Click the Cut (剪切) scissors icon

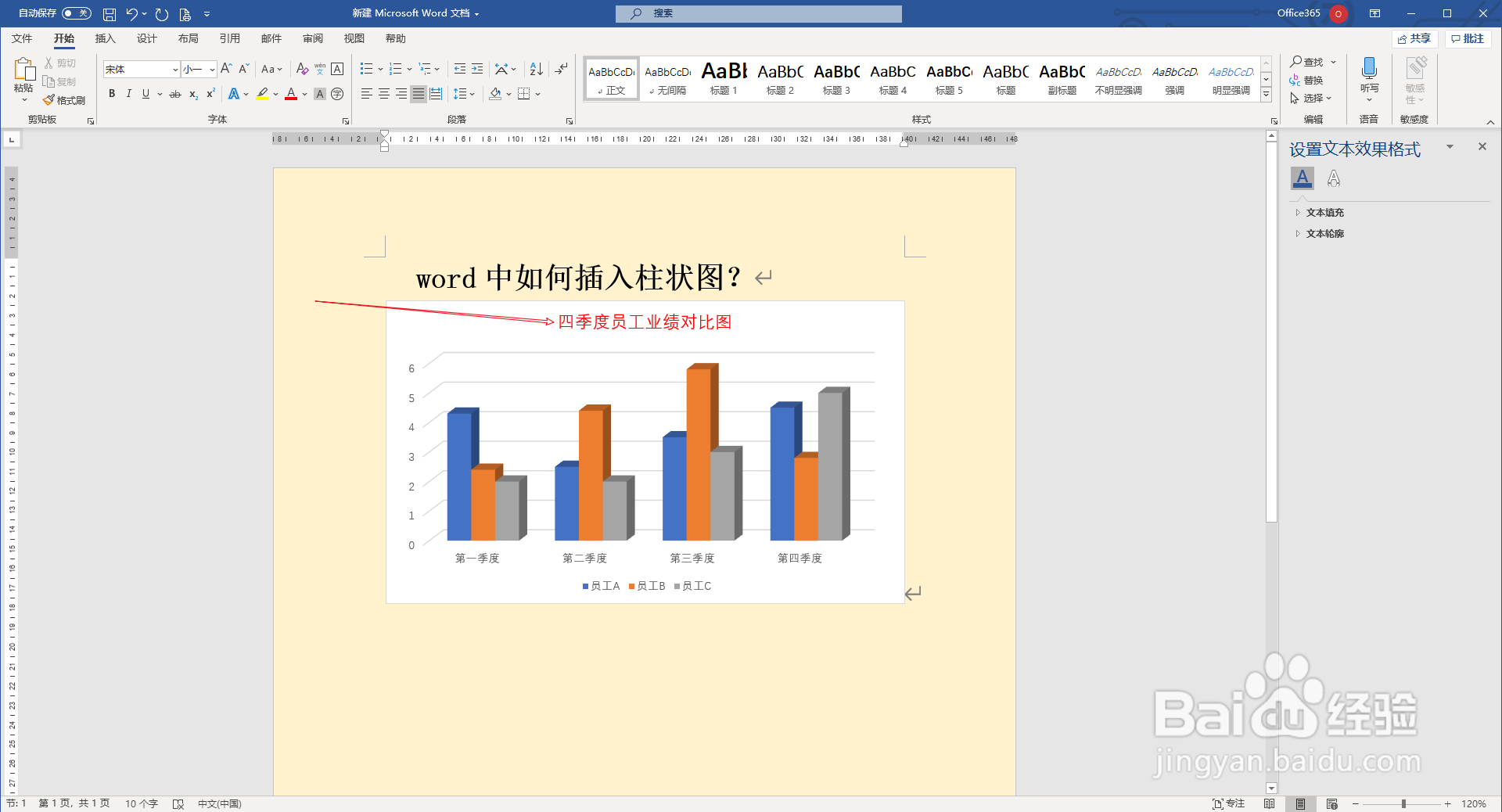49,63
